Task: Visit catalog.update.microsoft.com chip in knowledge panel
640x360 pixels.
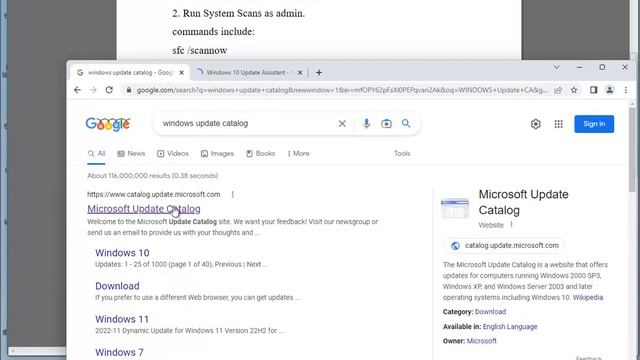Action: point(504,246)
